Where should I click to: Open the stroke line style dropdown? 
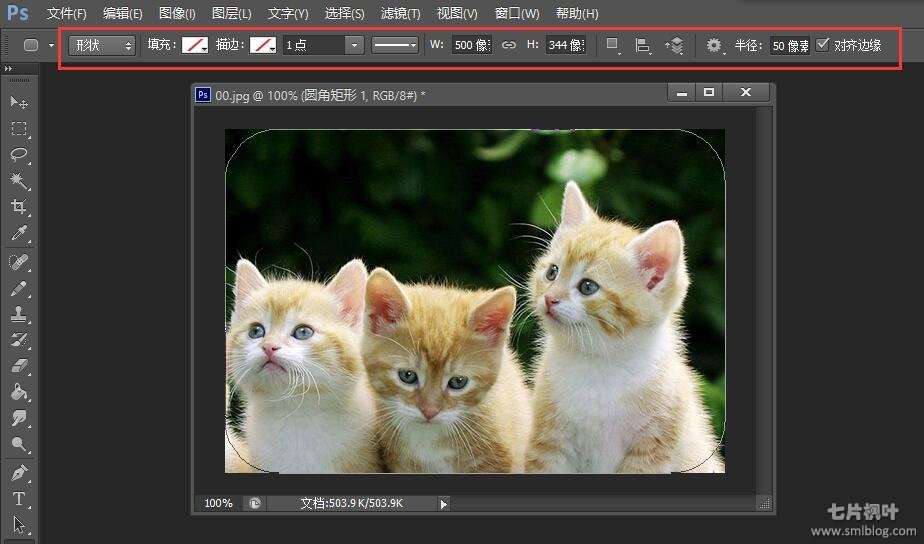tap(395, 45)
